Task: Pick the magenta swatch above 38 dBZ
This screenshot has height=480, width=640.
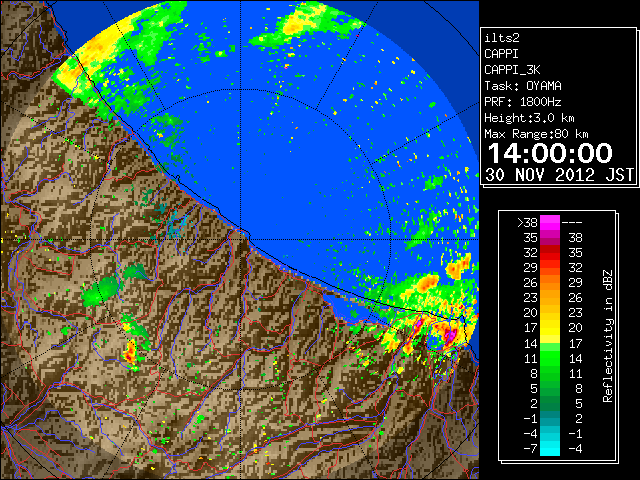Action: tap(550, 223)
